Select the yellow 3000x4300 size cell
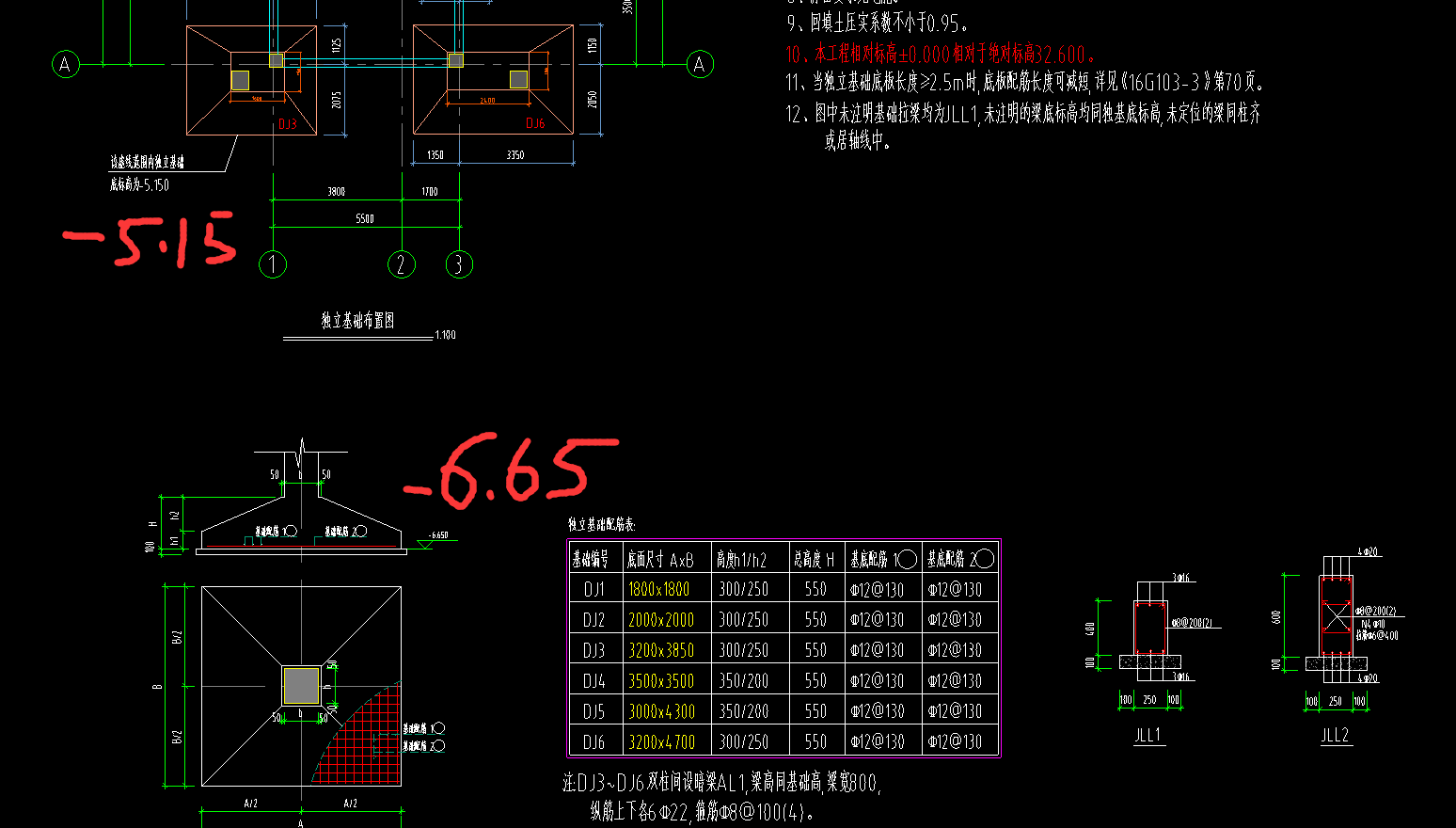The width and height of the screenshot is (1456, 828). [x=662, y=712]
